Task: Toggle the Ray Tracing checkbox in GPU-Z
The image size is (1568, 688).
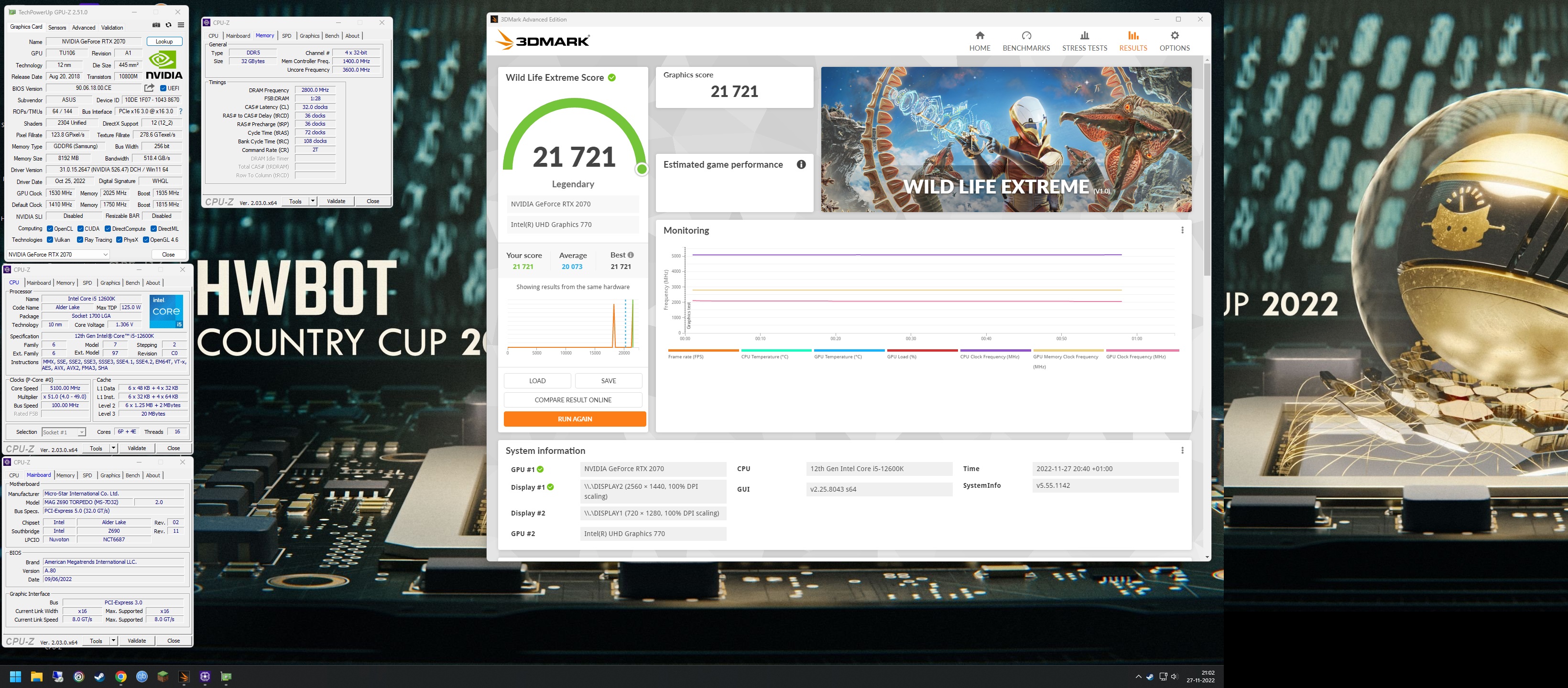Action: [80, 240]
